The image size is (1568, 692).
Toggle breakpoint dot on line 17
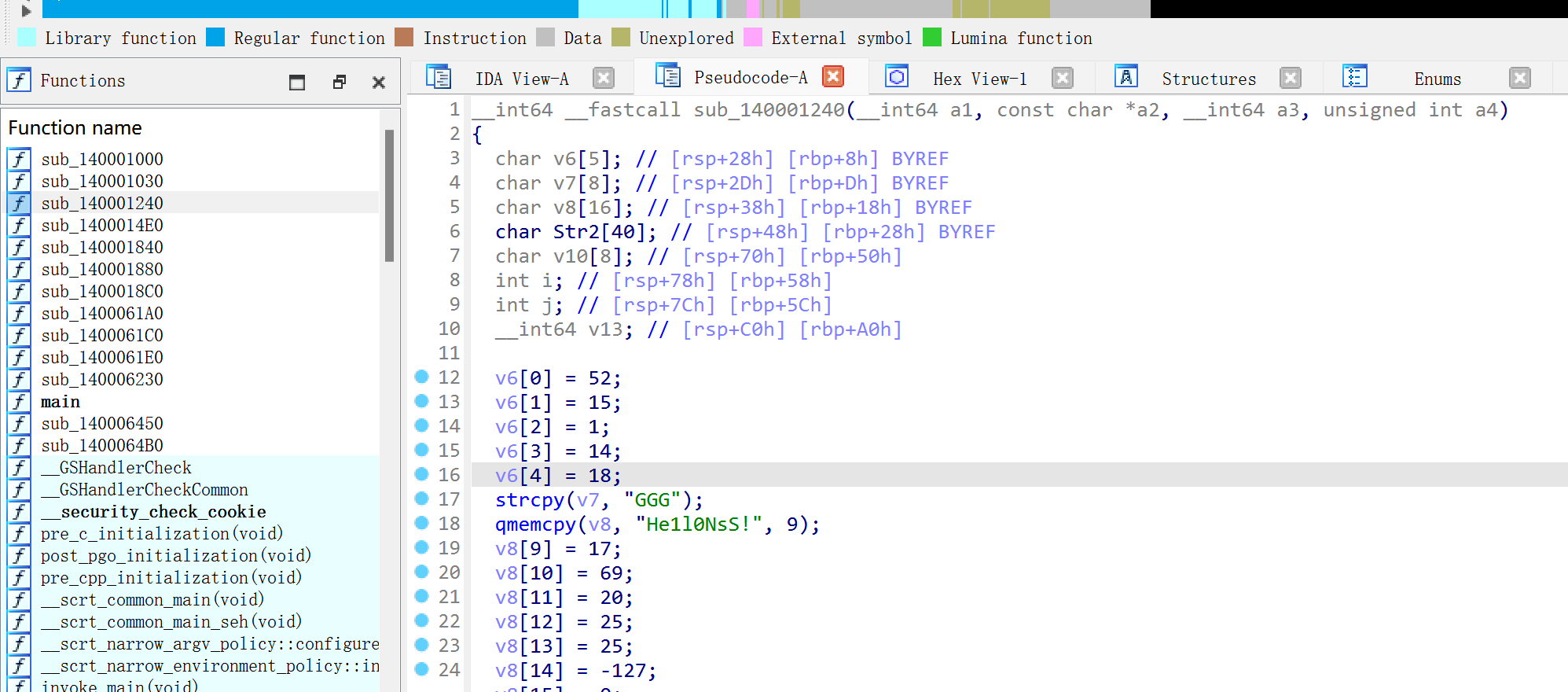coord(421,499)
